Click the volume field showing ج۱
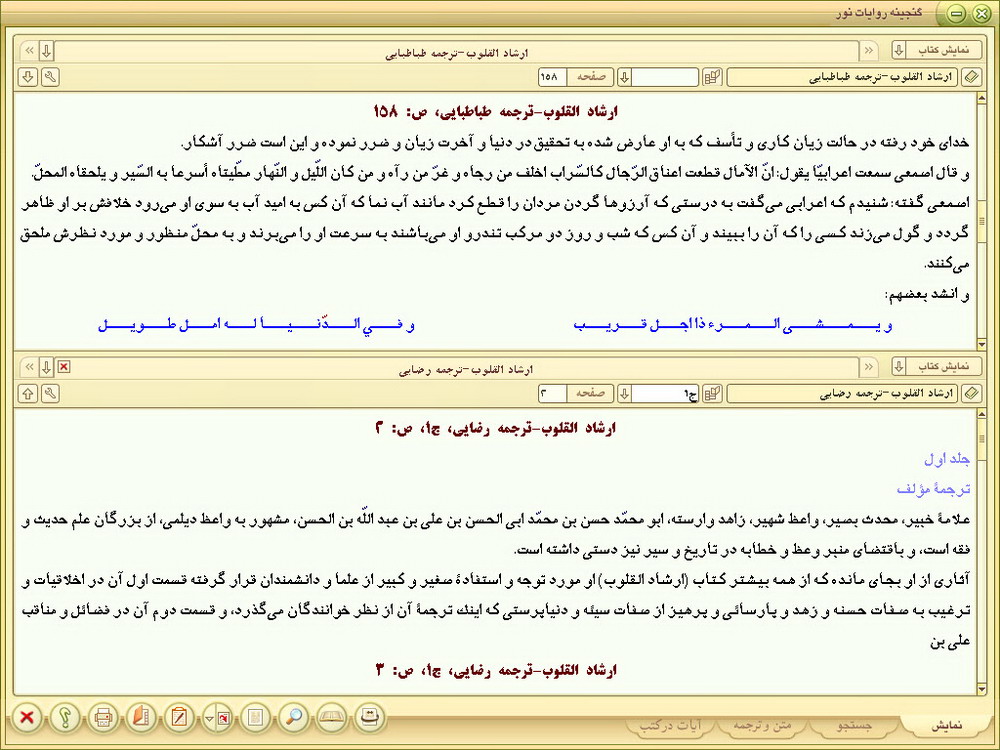Viewport: 1000px width, 750px height. (666, 393)
